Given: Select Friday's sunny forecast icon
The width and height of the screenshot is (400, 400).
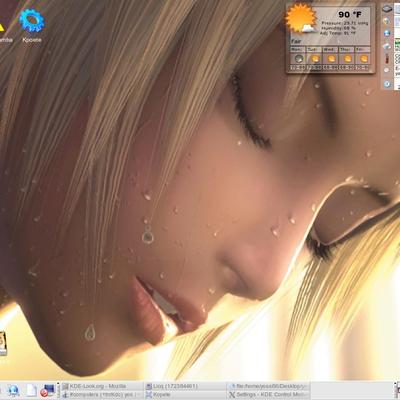Looking at the screenshot, I should 364,59.
